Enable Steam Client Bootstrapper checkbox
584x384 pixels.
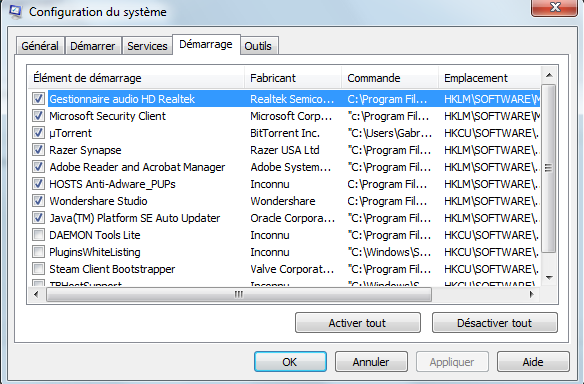click(x=38, y=269)
